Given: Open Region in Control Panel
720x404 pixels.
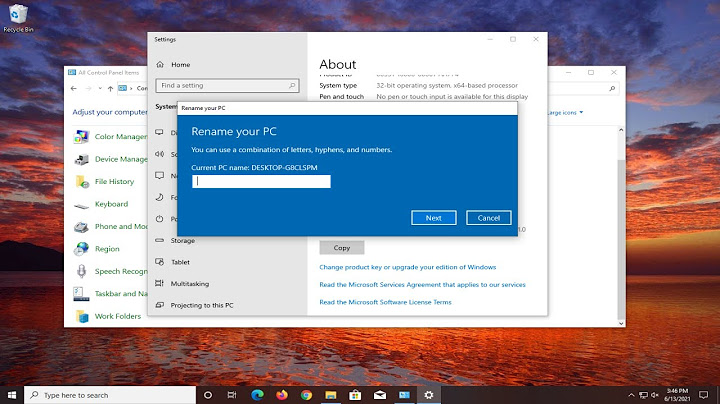Looking at the screenshot, I should [x=107, y=249].
